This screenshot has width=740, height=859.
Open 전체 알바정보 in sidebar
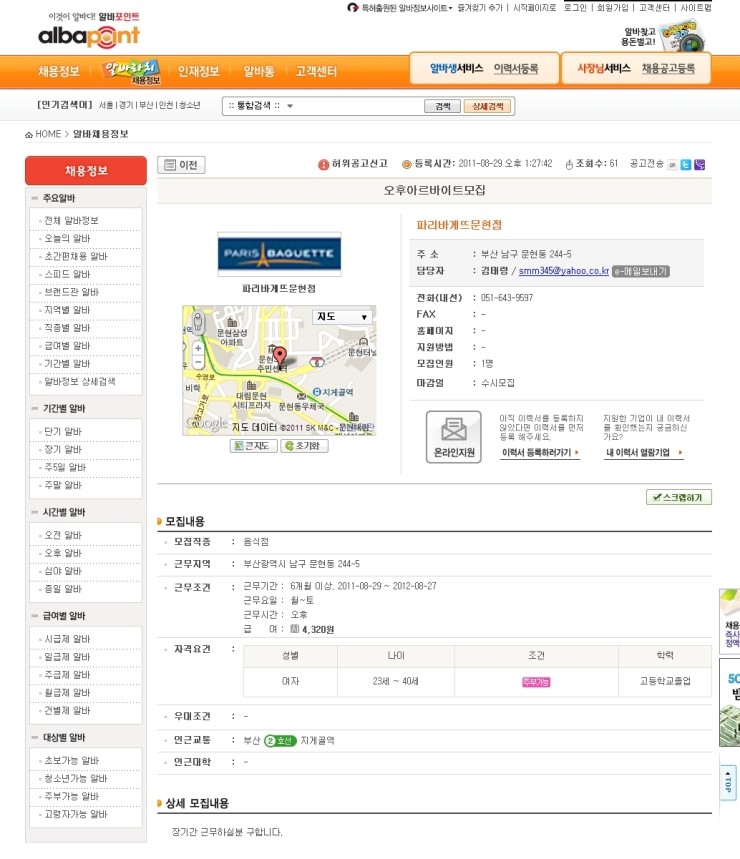[71, 221]
